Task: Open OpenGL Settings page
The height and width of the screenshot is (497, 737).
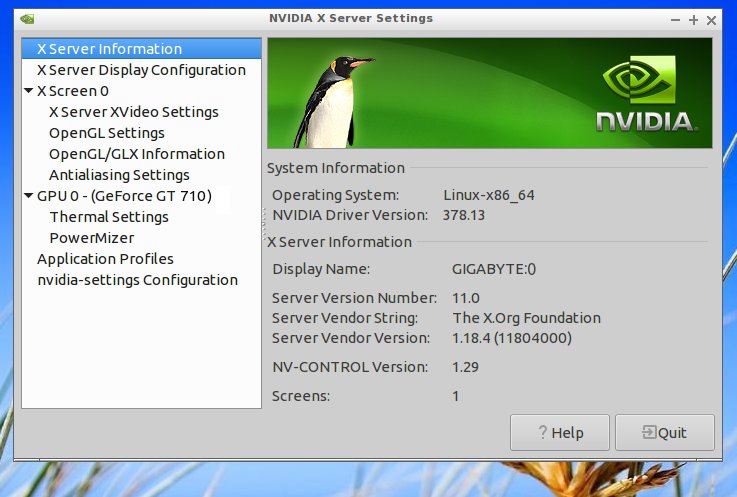Action: click(x=107, y=133)
